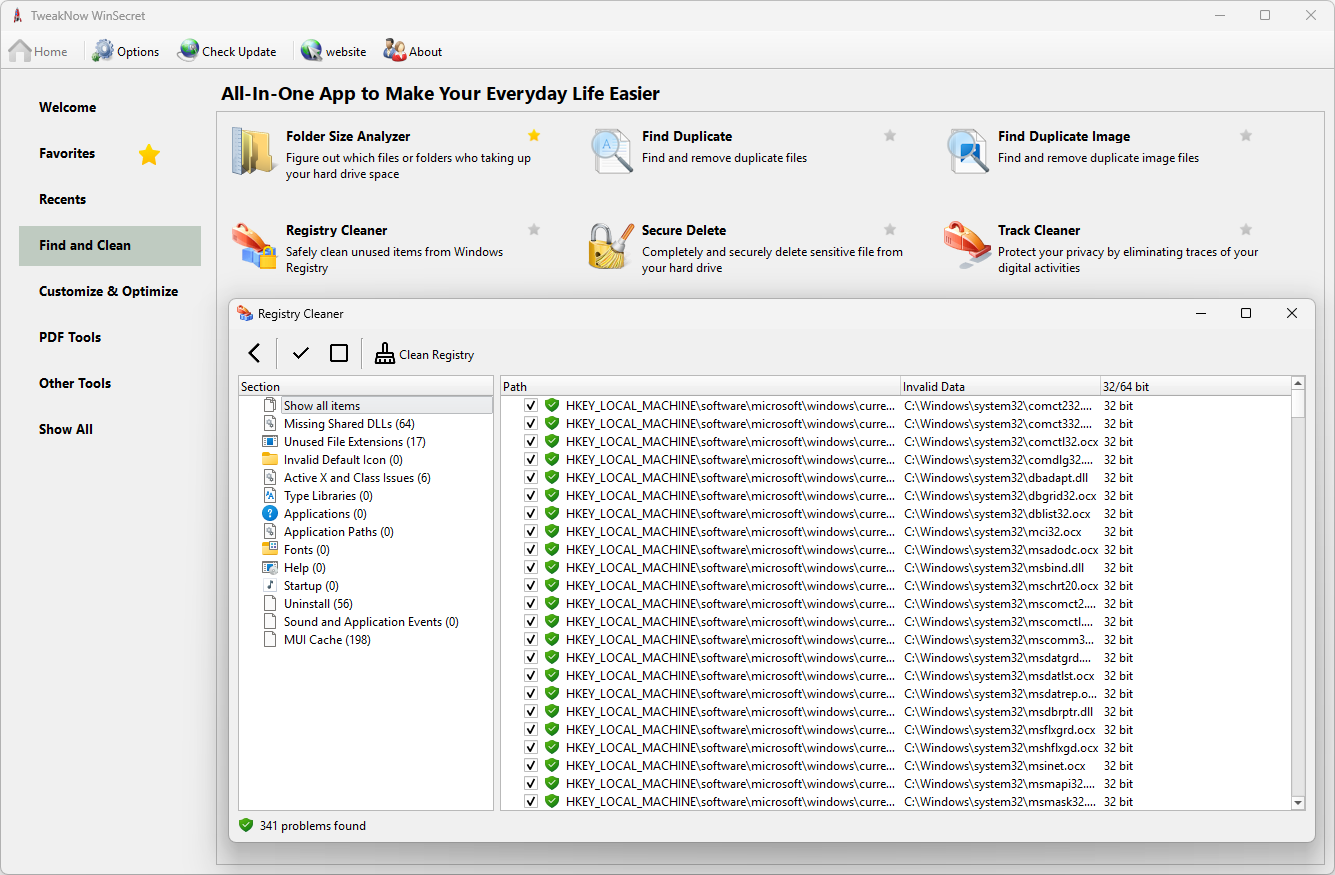The image size is (1335, 875).
Task: Unfavorite Folder Size Analyzer via yellow star
Action: click(x=534, y=136)
